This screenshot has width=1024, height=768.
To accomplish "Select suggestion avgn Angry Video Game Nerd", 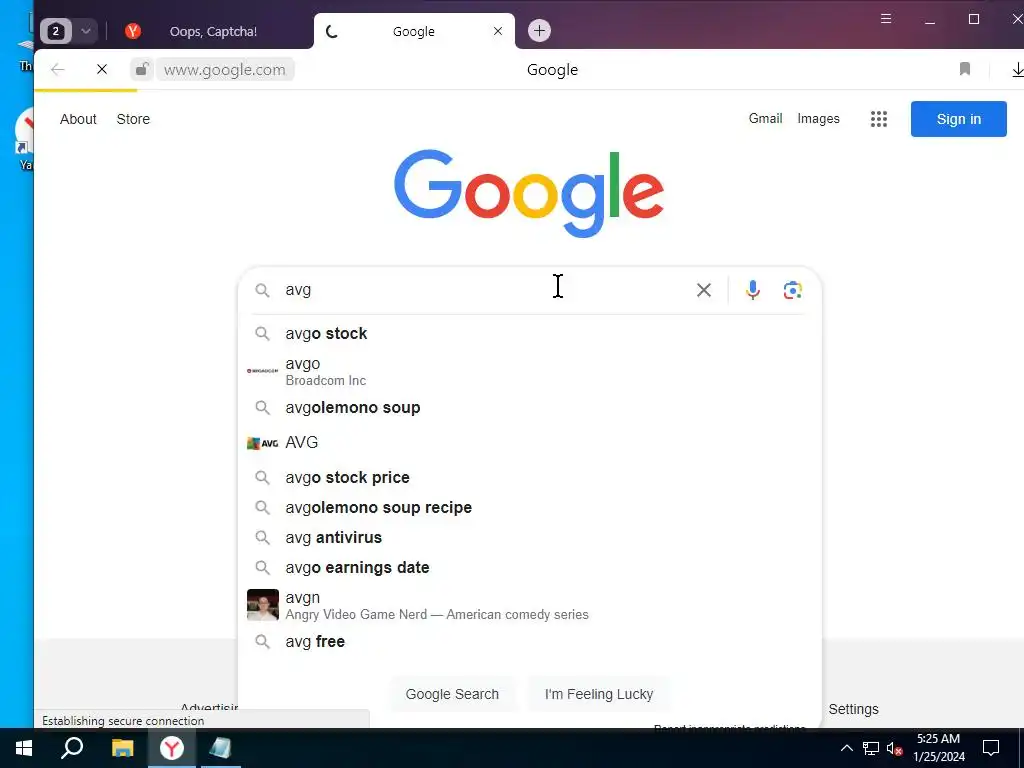I will click(x=529, y=605).
